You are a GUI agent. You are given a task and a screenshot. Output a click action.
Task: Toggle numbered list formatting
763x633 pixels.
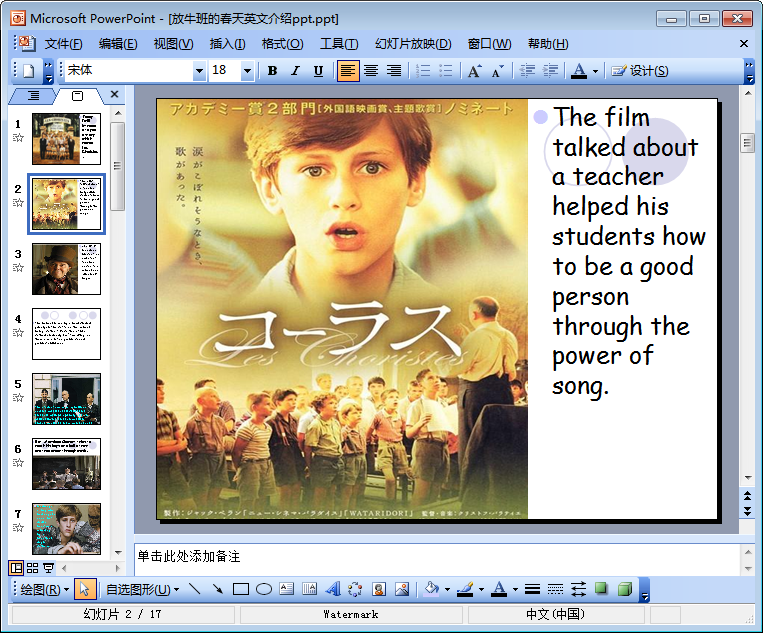[423, 71]
